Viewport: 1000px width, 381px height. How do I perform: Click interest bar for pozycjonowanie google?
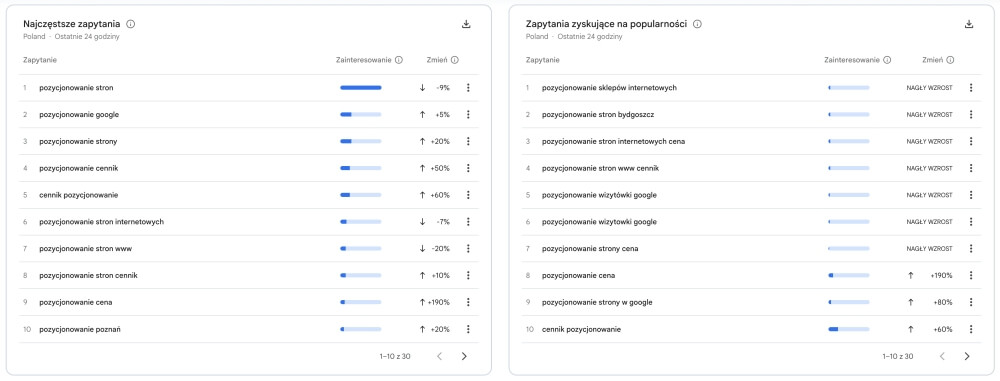(360, 115)
